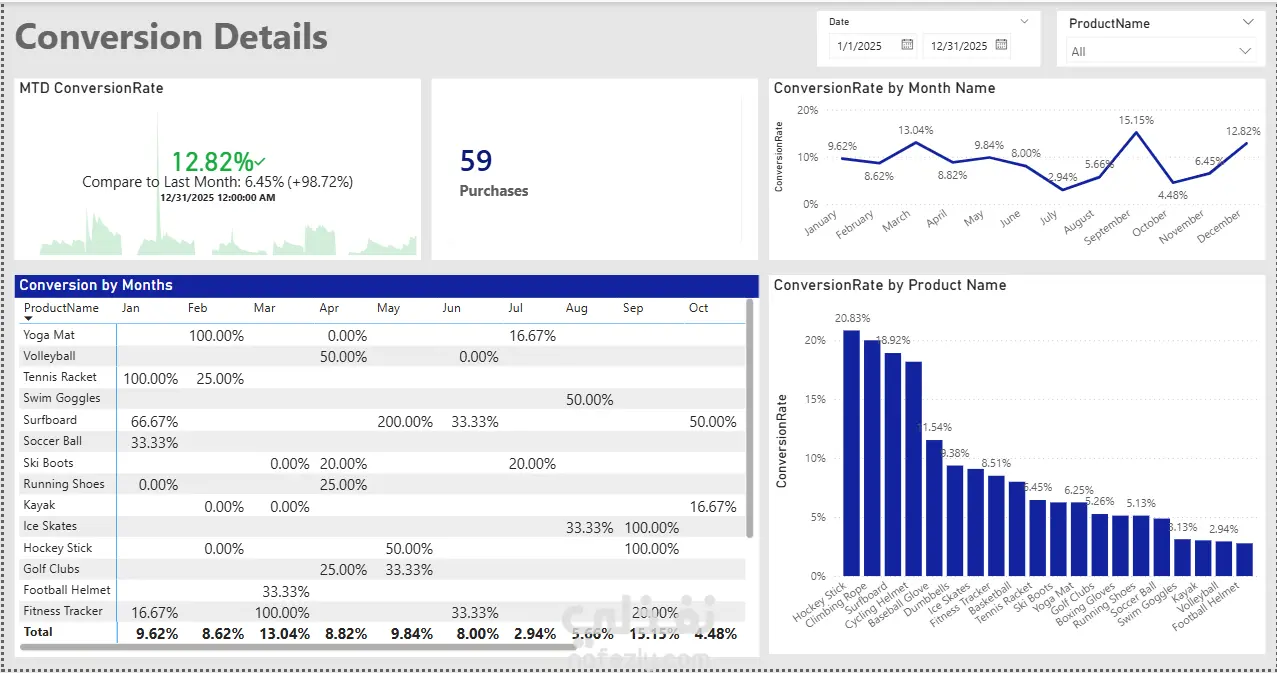Viewport: 1277px width, 673px height.
Task: Click the Oct column header
Action: 698,308
